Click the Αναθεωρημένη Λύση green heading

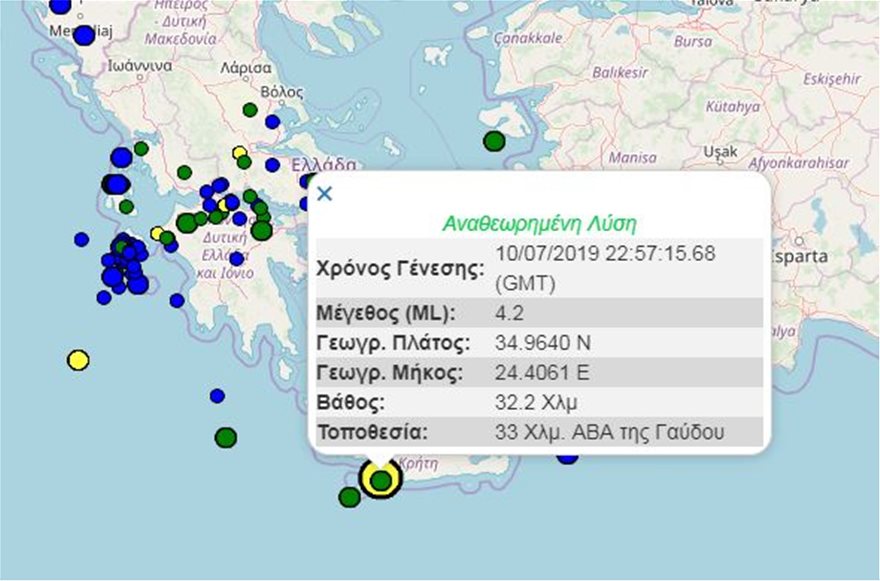point(539,222)
